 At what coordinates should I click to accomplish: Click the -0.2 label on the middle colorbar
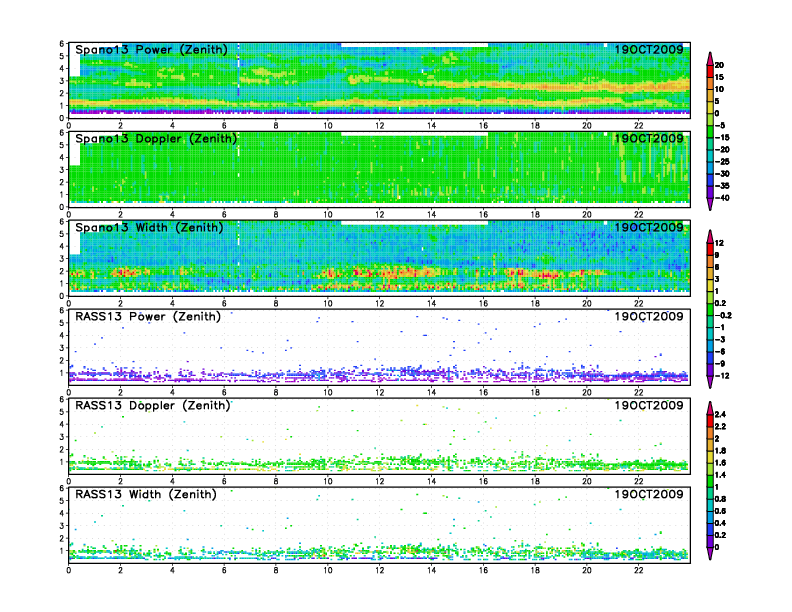click(x=723, y=315)
